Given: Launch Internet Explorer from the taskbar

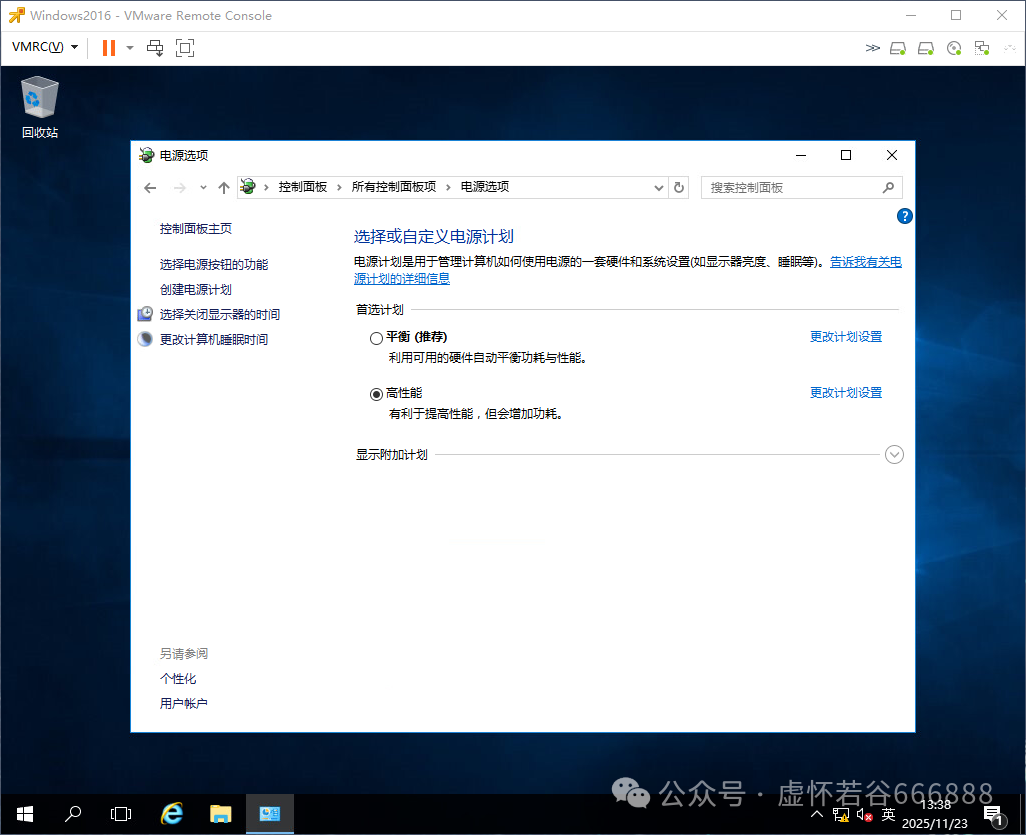Looking at the screenshot, I should pos(171,814).
